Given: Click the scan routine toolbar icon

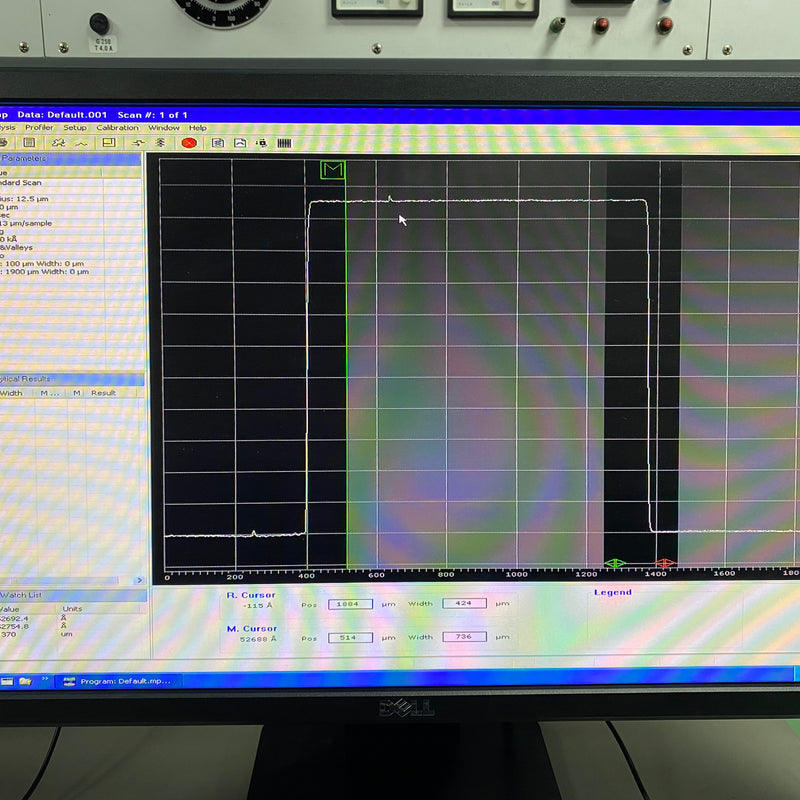Looking at the screenshot, I should tap(58, 143).
